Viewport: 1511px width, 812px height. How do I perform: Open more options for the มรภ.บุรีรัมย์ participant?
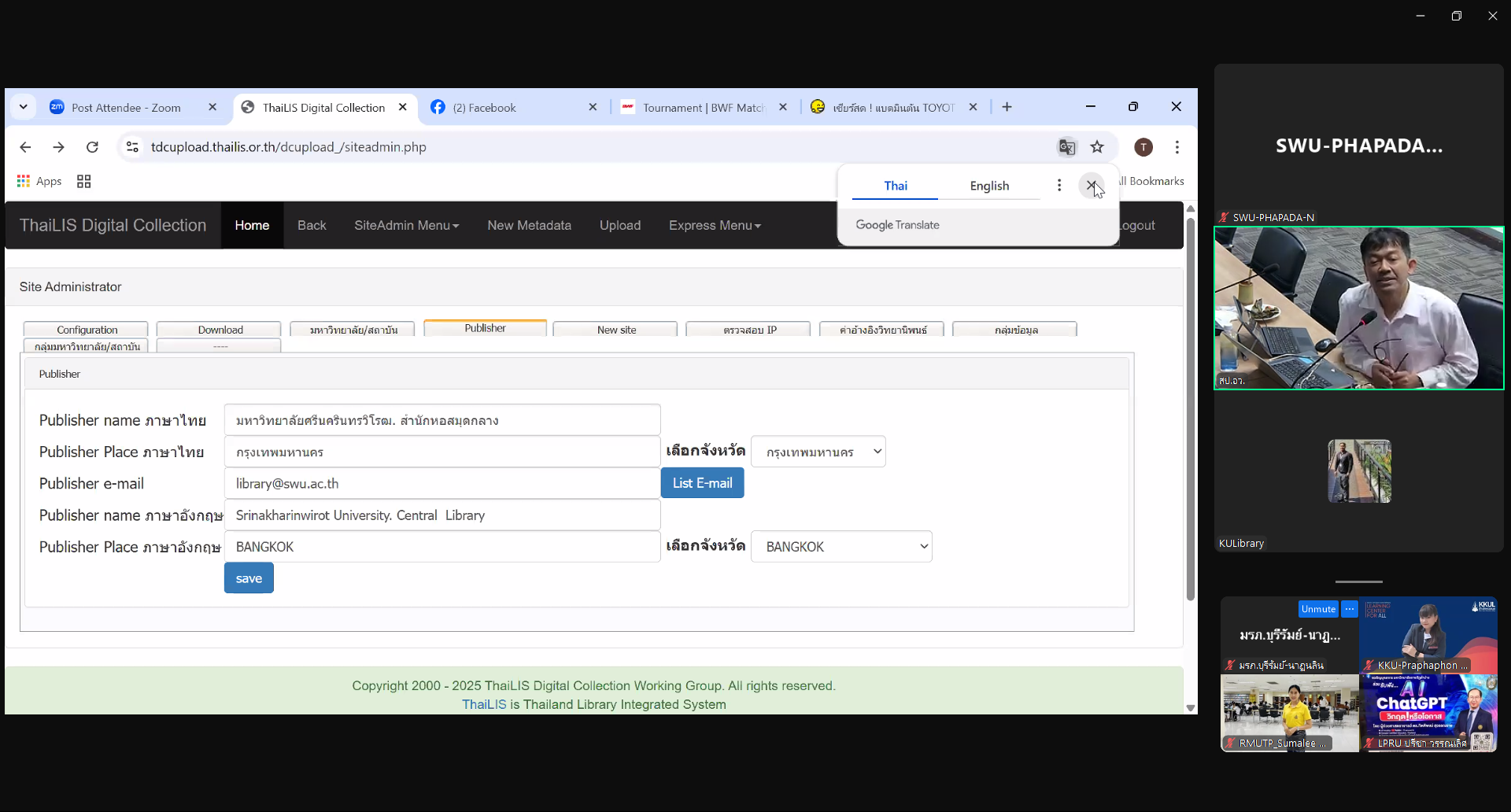click(x=1350, y=609)
